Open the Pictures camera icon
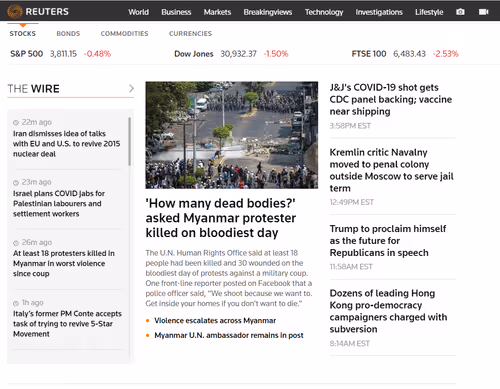Viewport: 500px width, 389px height. (460, 12)
